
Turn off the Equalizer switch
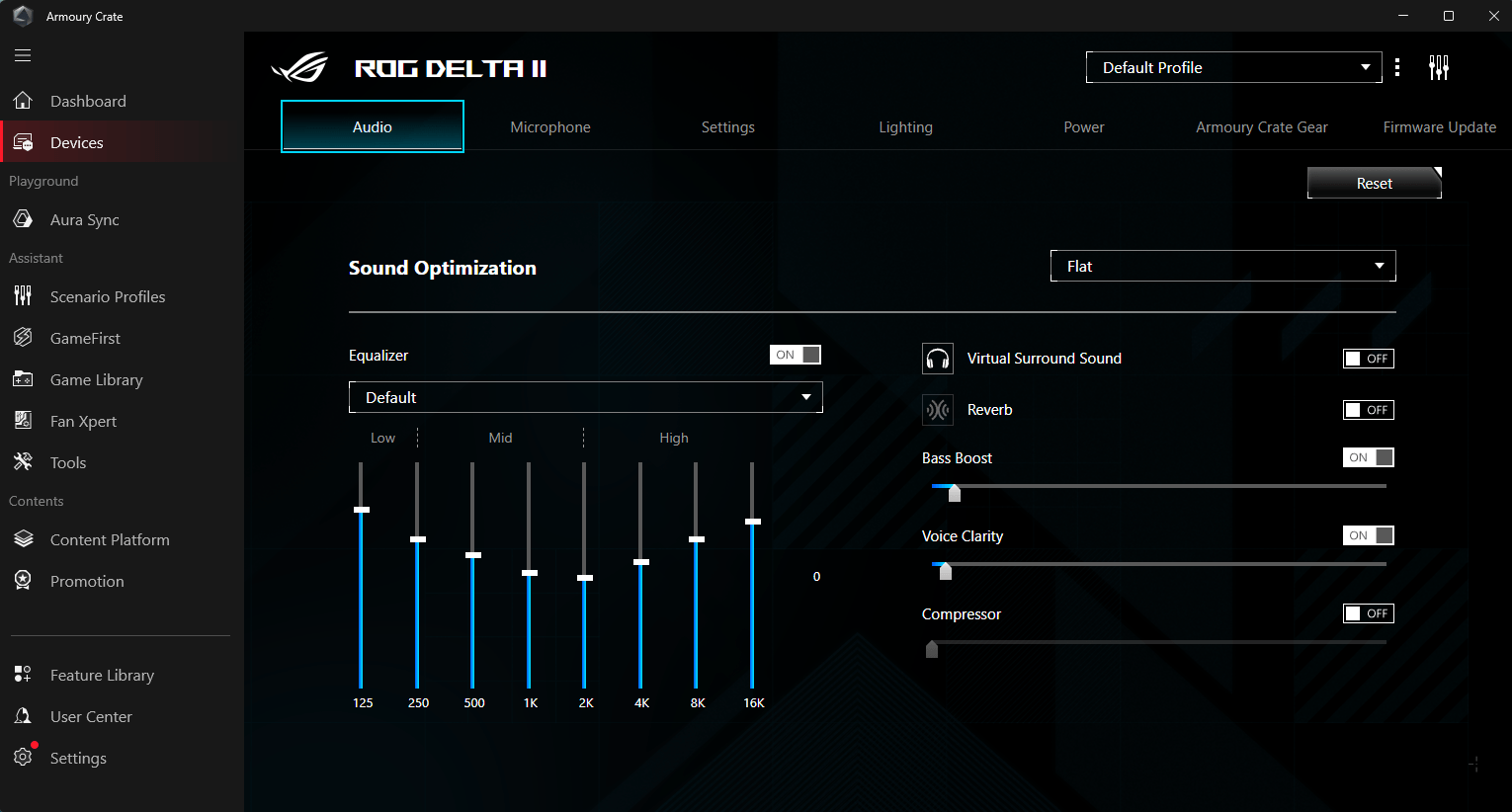(x=796, y=355)
